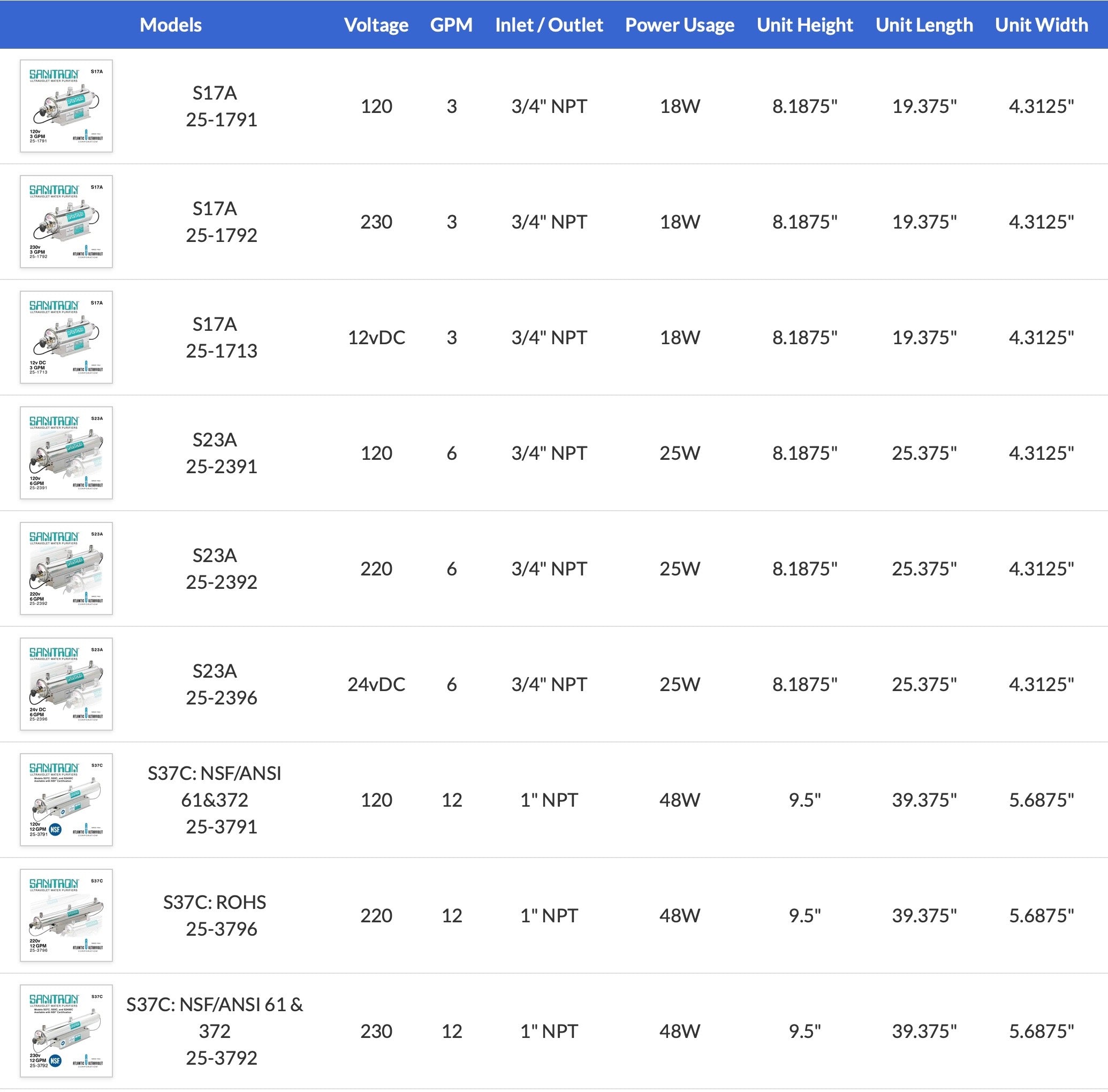The height and width of the screenshot is (1092, 1108).
Task: Open the S37C 25-3792 product thumbnail
Action: coord(66,1031)
